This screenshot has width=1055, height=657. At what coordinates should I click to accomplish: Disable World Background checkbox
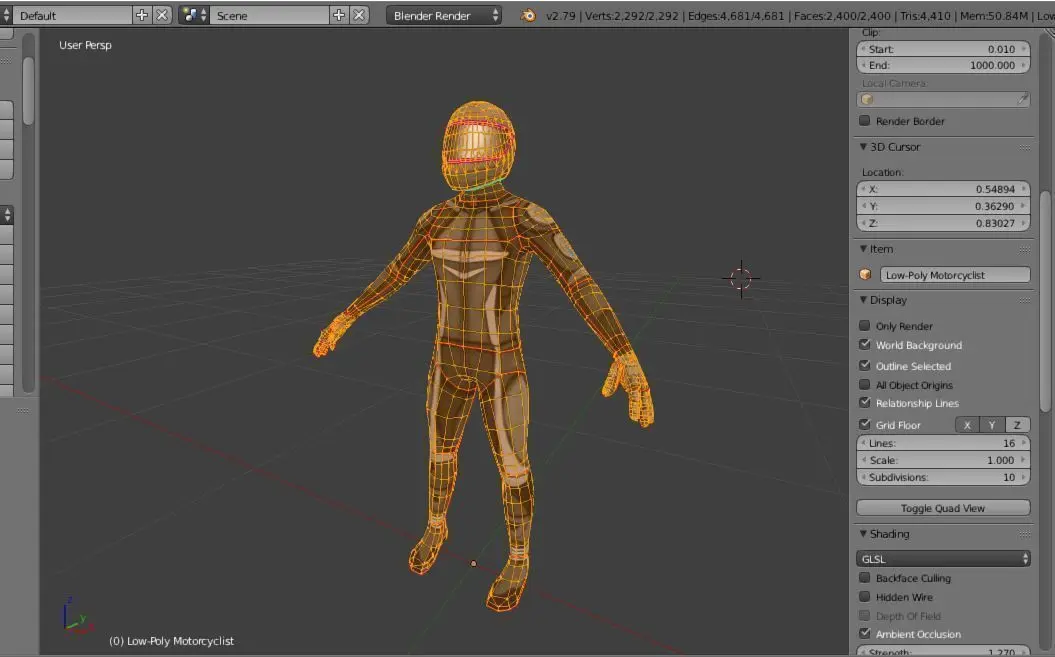click(x=865, y=345)
